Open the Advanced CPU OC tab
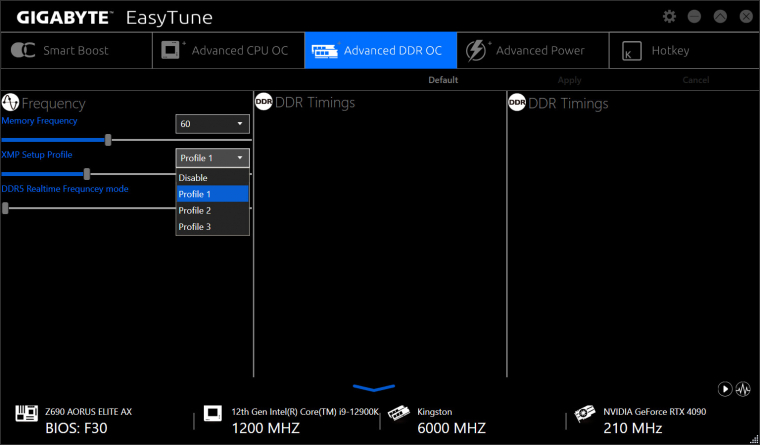The height and width of the screenshot is (445, 760). pos(229,50)
